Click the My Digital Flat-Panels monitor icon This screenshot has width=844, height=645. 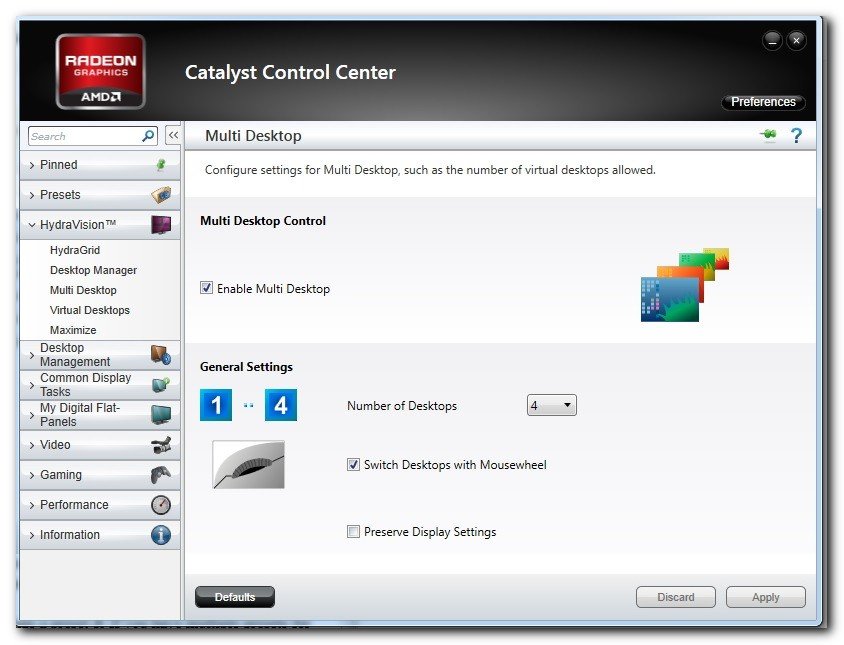(161, 415)
